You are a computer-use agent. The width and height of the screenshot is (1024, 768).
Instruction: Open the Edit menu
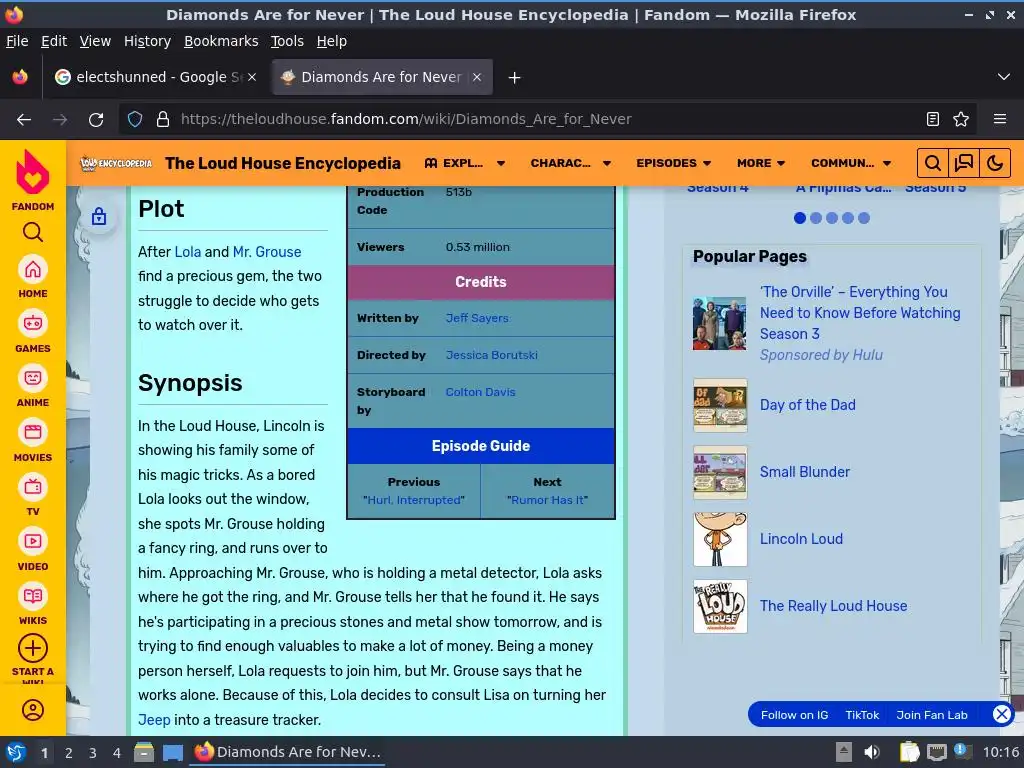[x=54, y=41]
